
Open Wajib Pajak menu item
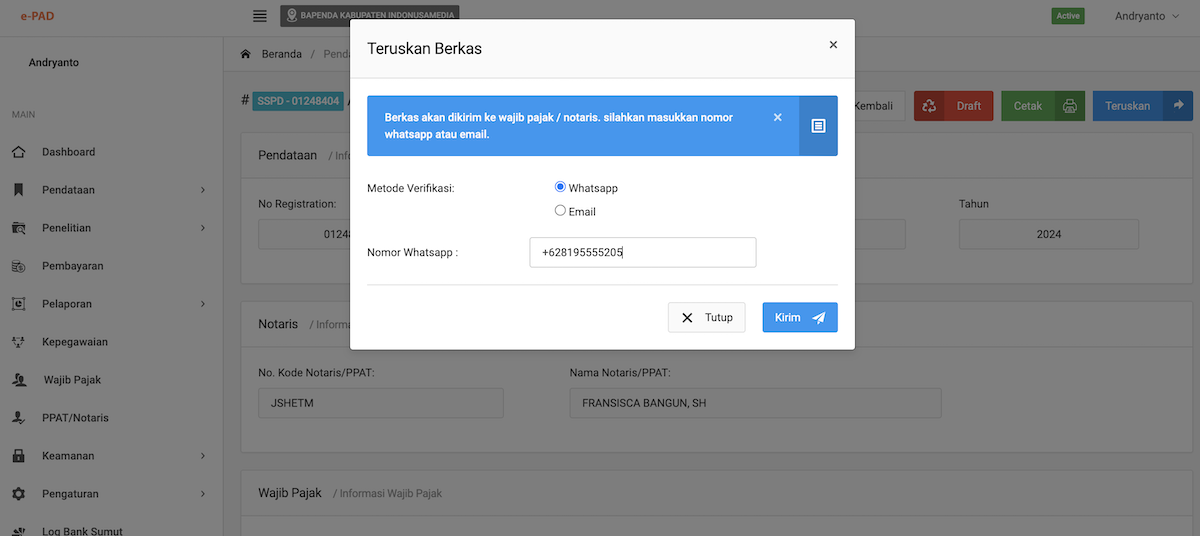[72, 380]
